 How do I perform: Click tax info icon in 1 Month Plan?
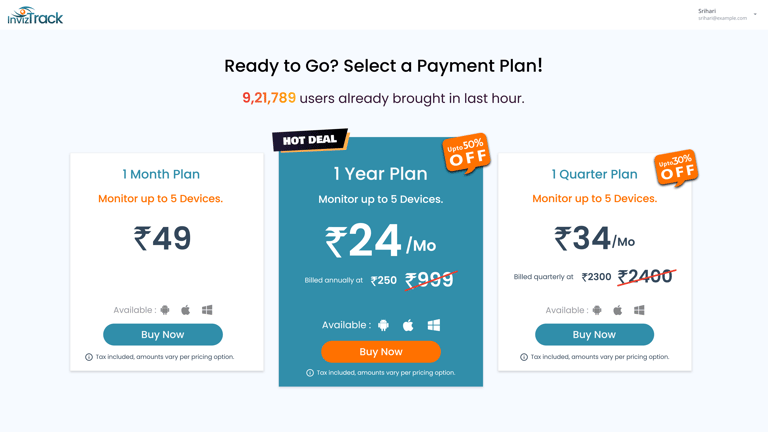[x=89, y=357]
